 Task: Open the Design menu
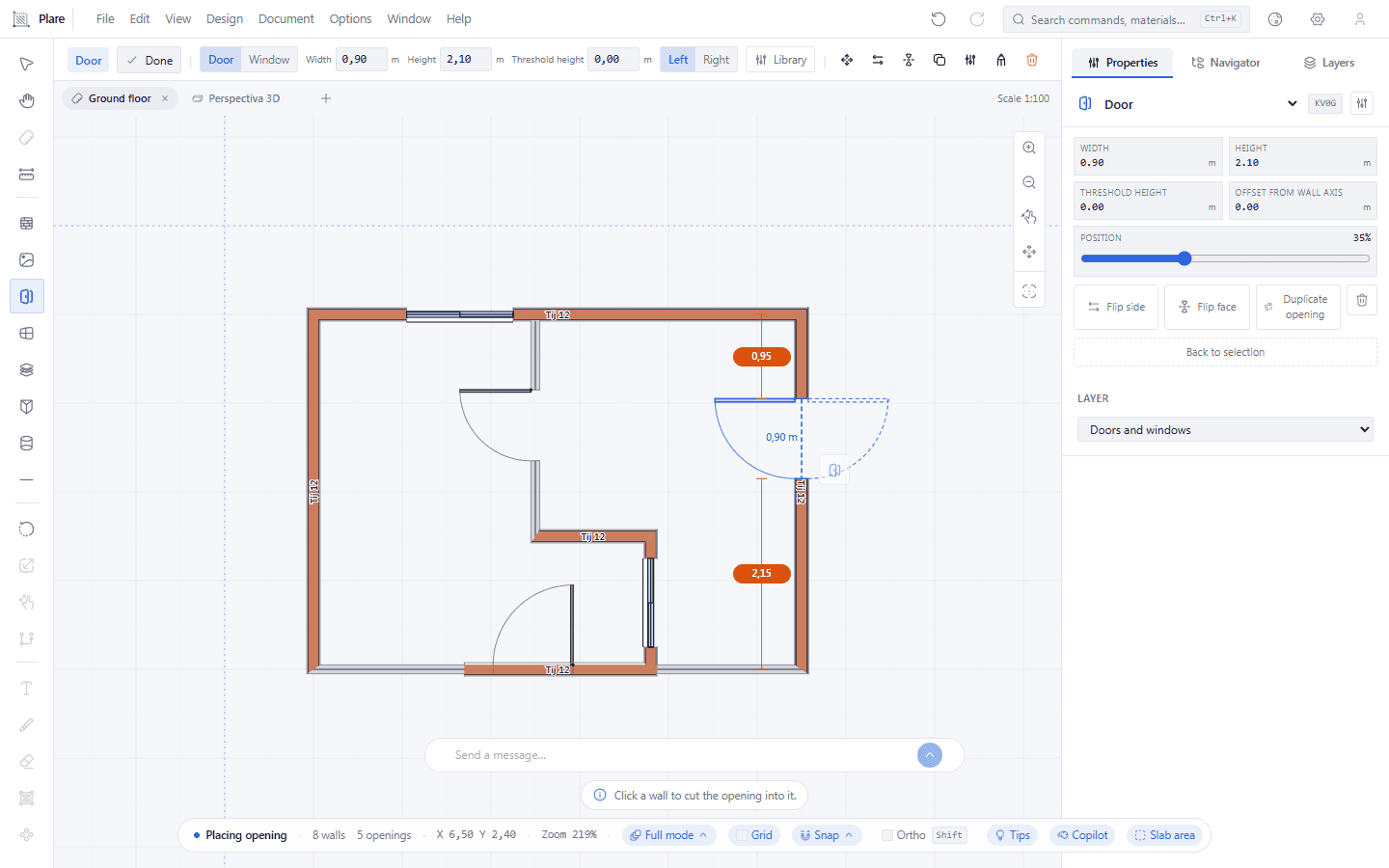click(x=225, y=19)
